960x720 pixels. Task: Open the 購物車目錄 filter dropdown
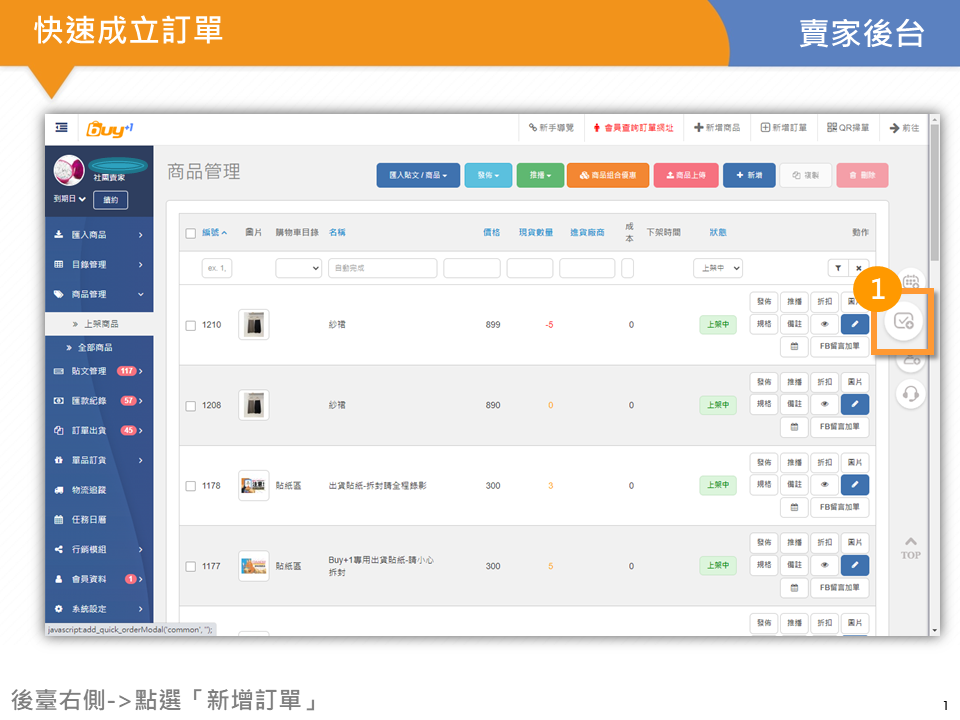[298, 268]
